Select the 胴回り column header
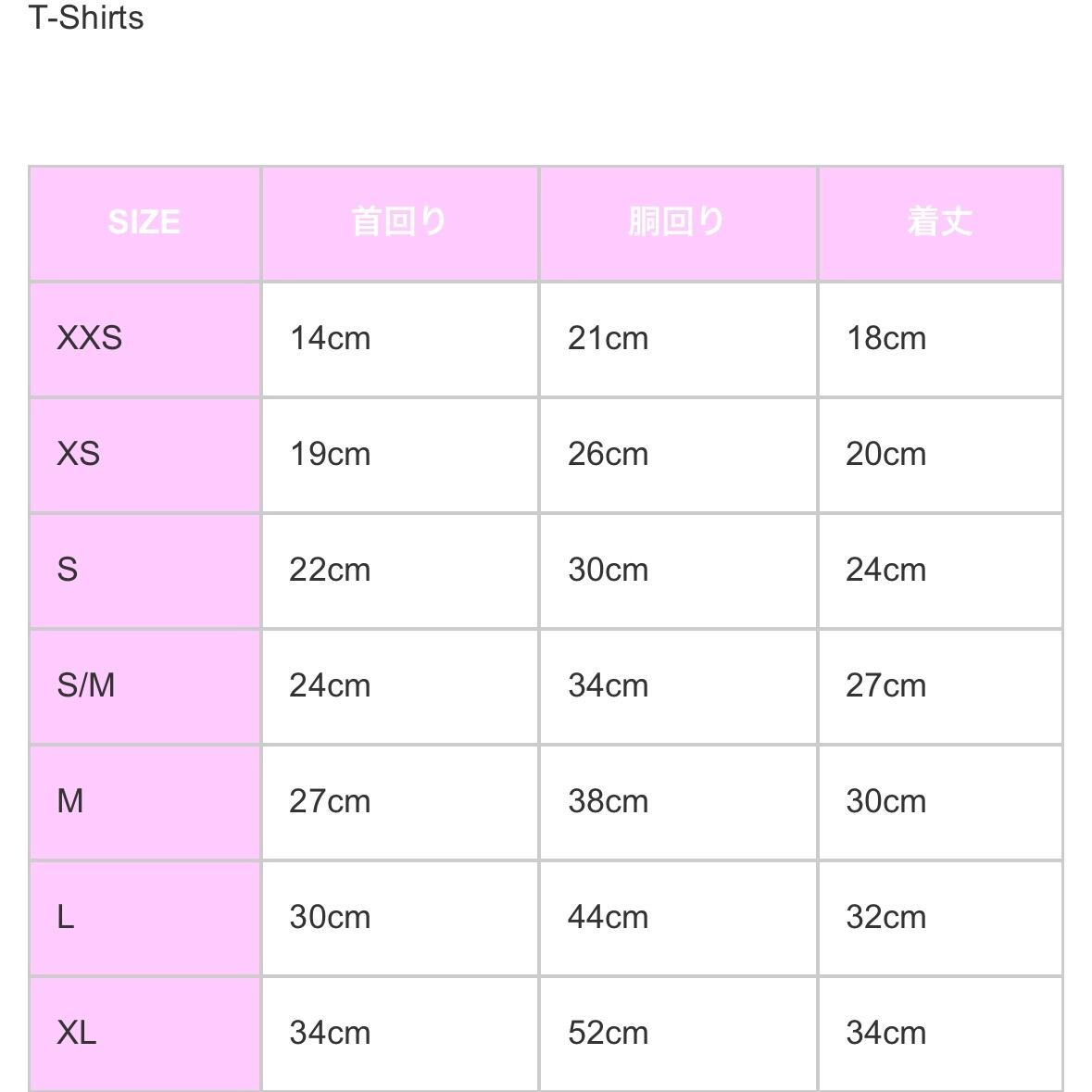 pos(677,222)
